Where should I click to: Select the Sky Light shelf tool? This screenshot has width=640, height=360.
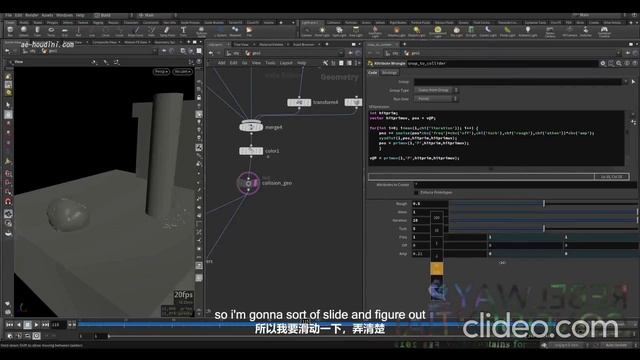[x=456, y=31]
